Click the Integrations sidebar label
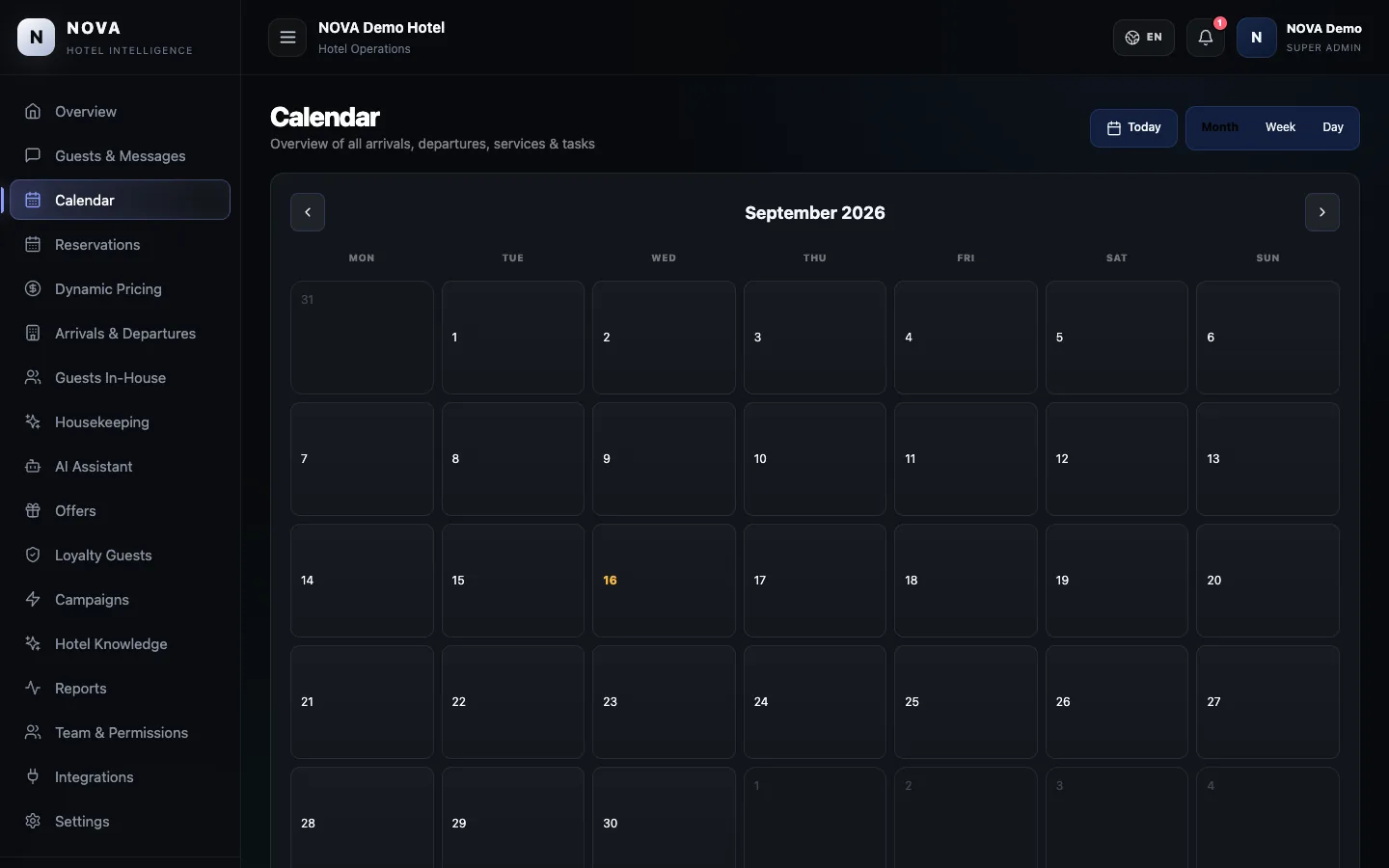Viewport: 1389px width, 868px height. pos(95,776)
